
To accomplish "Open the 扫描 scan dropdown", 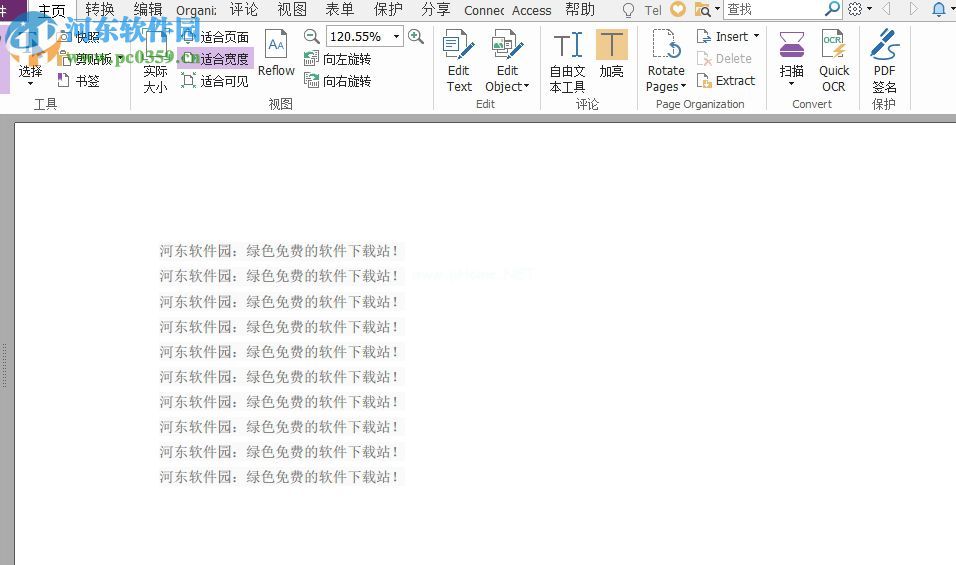I will [x=791, y=59].
